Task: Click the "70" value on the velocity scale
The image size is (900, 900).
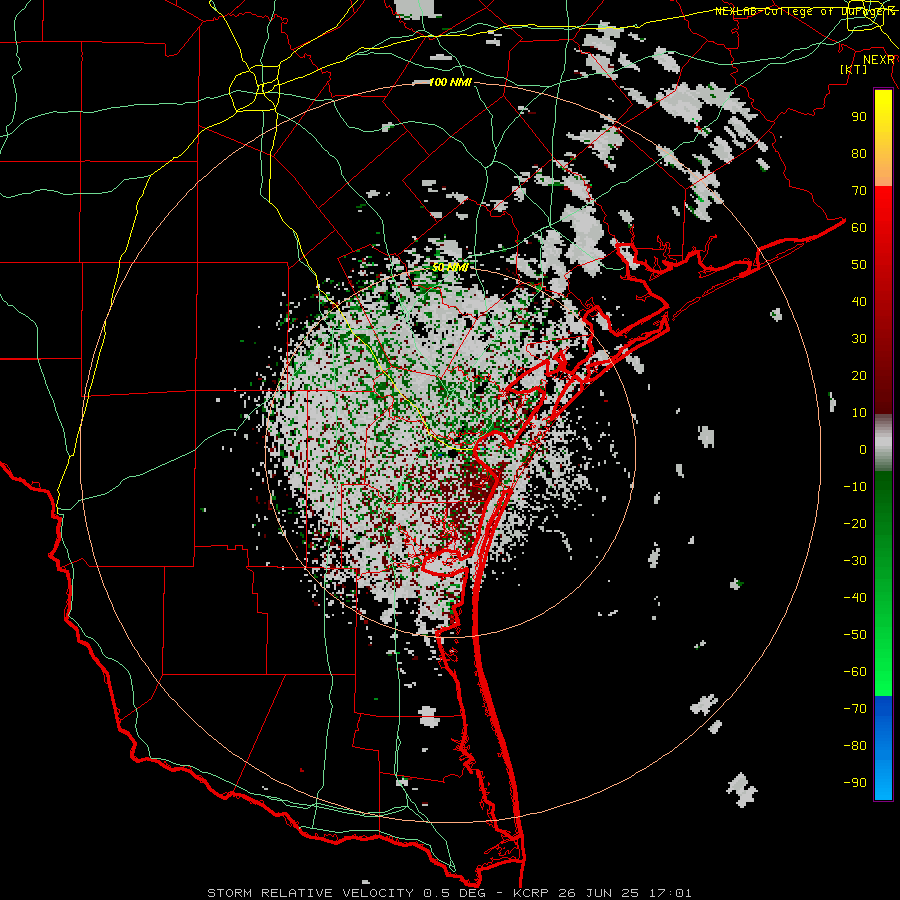Action: (x=859, y=191)
